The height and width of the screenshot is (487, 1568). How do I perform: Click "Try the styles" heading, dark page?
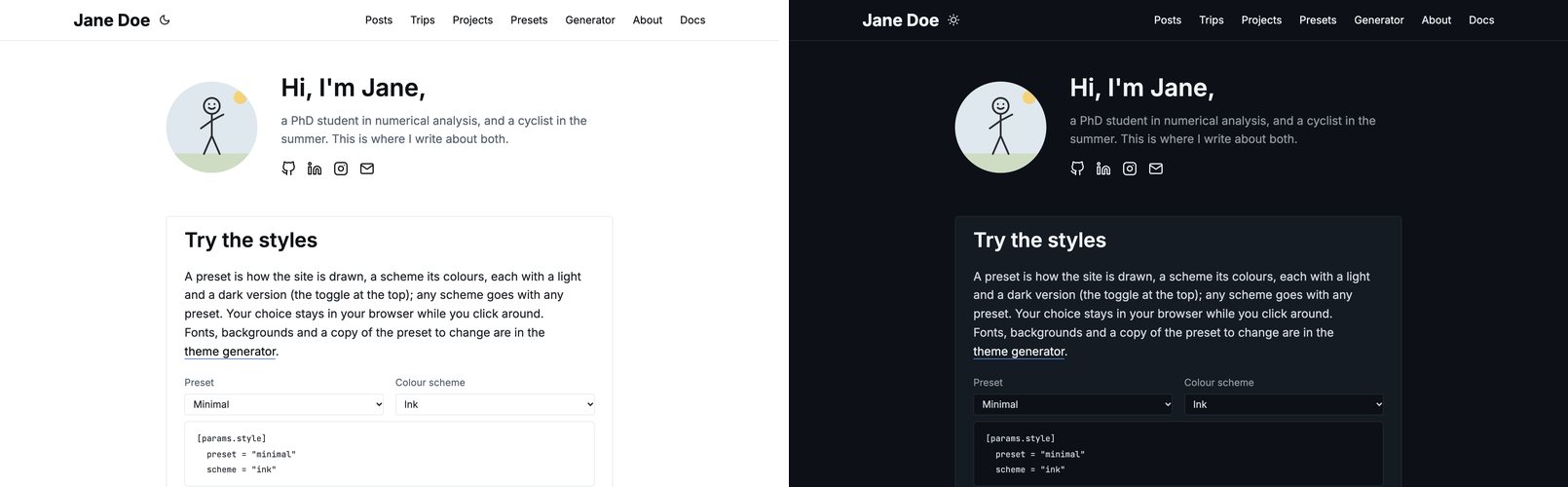pyautogui.click(x=1040, y=241)
